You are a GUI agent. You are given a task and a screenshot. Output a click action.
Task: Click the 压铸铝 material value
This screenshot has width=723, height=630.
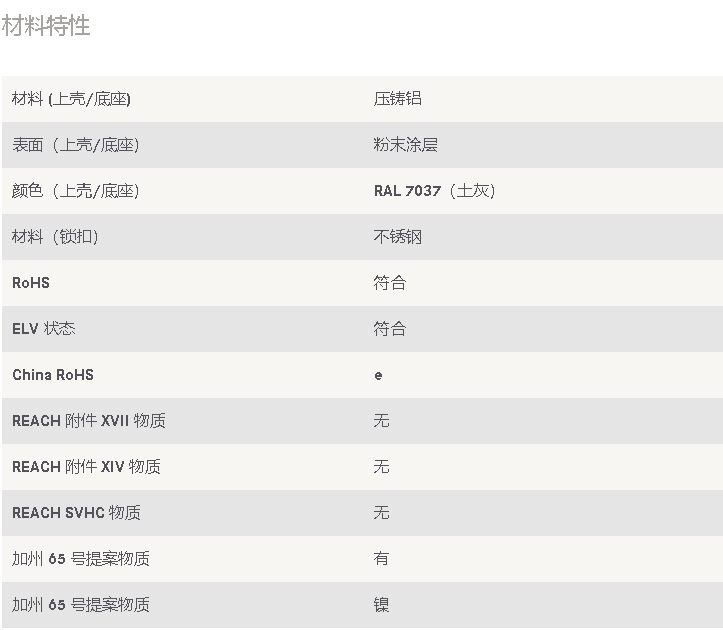pyautogui.click(x=397, y=99)
